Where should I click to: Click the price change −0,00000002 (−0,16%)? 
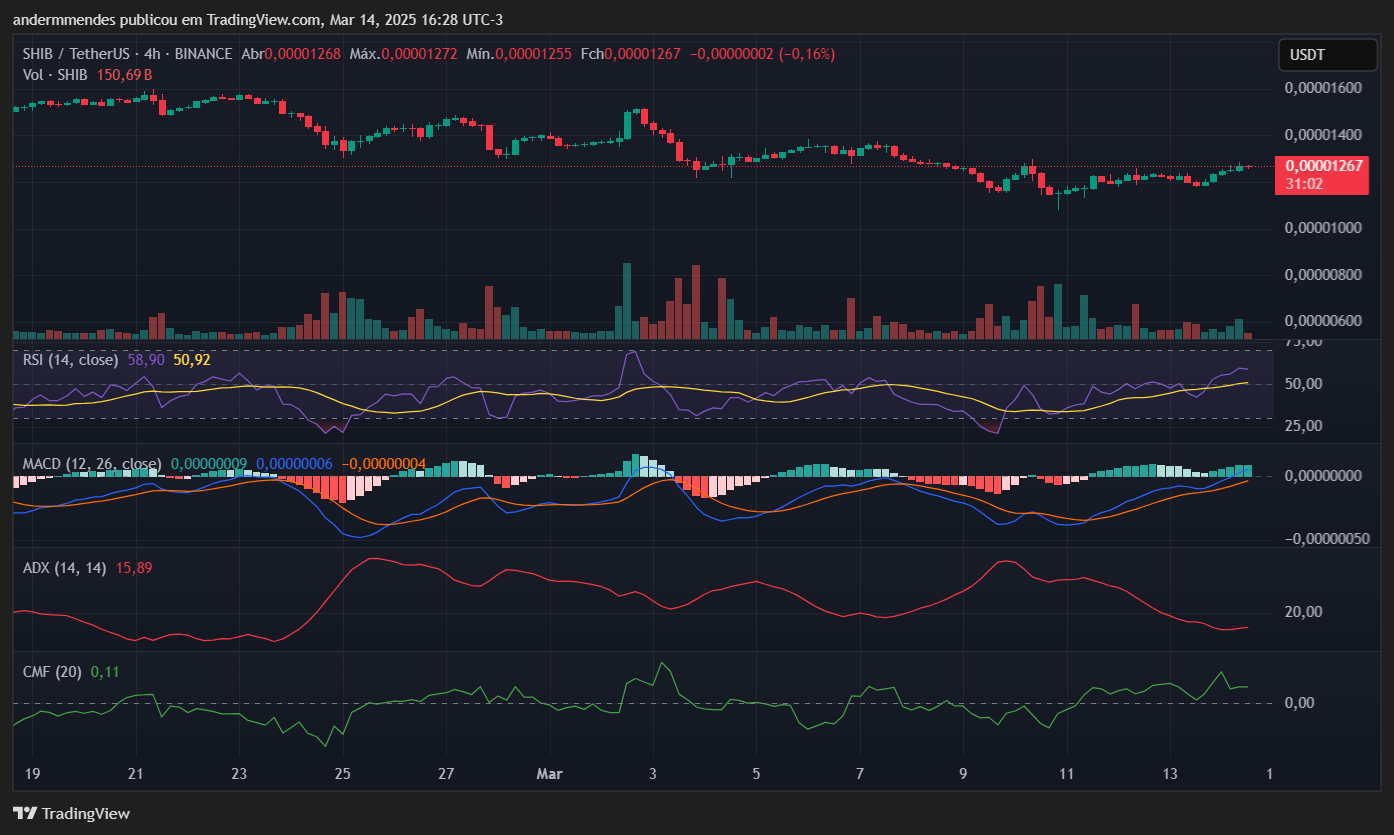coord(762,54)
